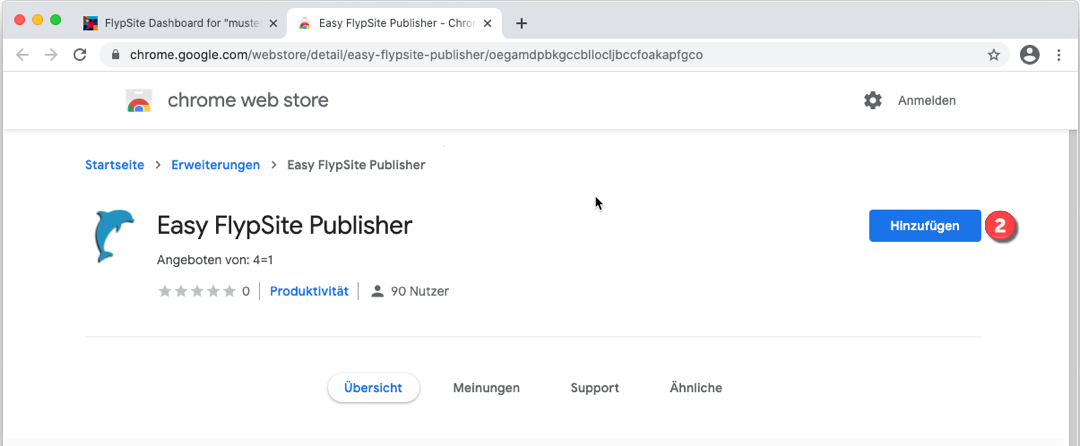Click the 'Easy FlypSite Publisher' heading

tap(284, 226)
